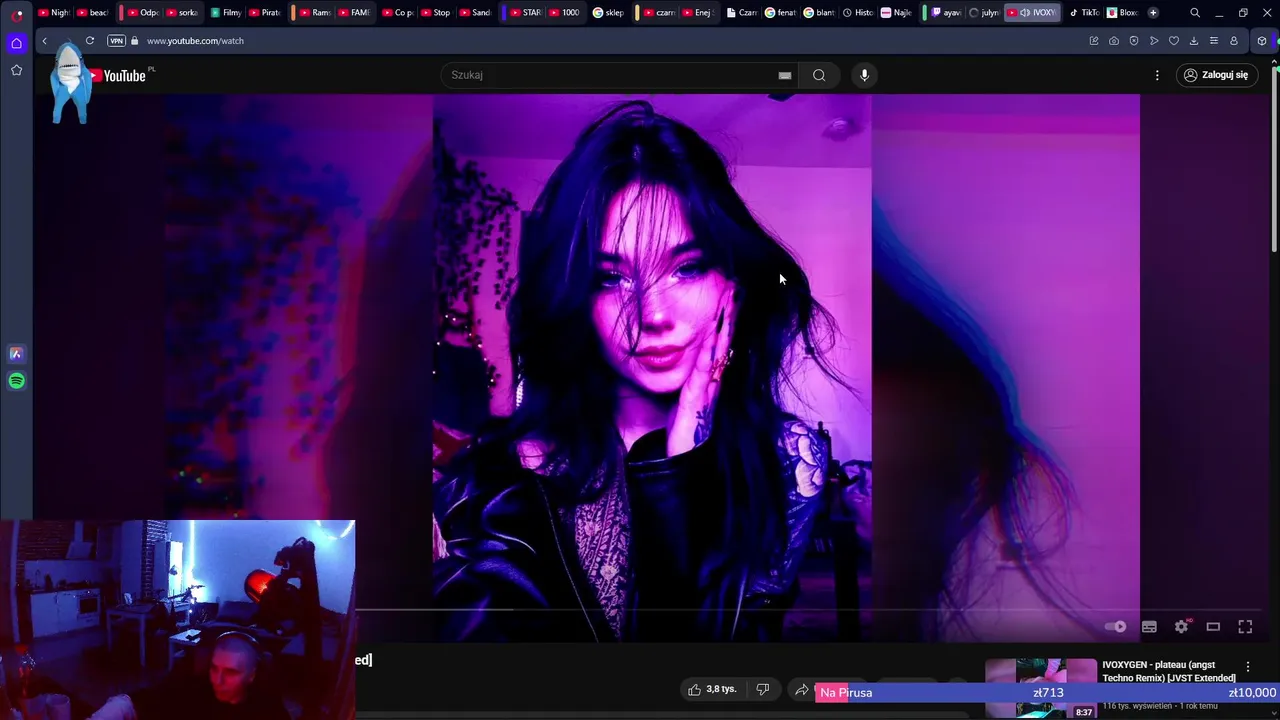1280x720 pixels.
Task: Open options menu for IVOXYGEN plateau video
Action: click(1247, 667)
